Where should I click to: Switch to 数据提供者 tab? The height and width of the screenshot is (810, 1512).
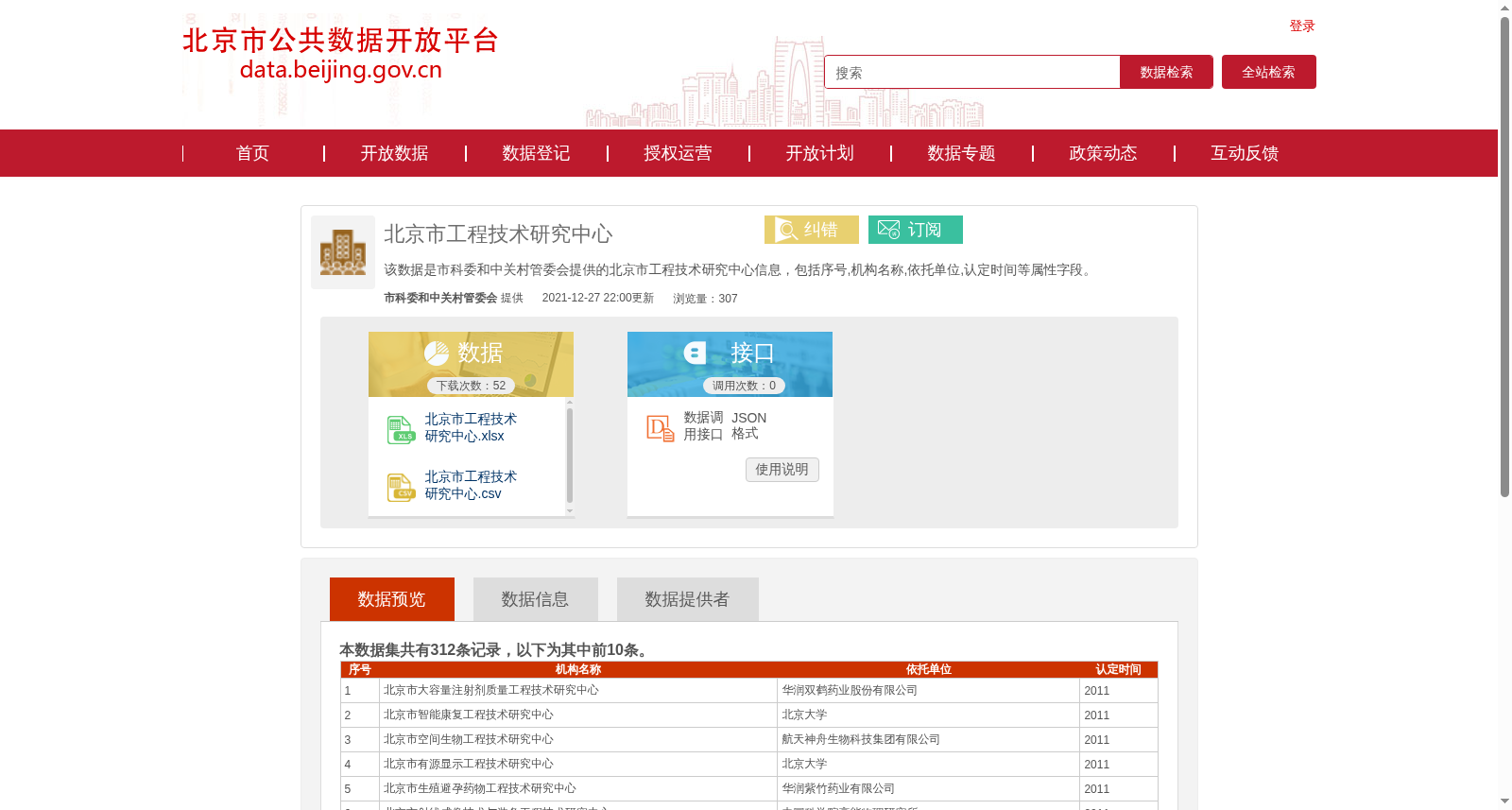[688, 599]
